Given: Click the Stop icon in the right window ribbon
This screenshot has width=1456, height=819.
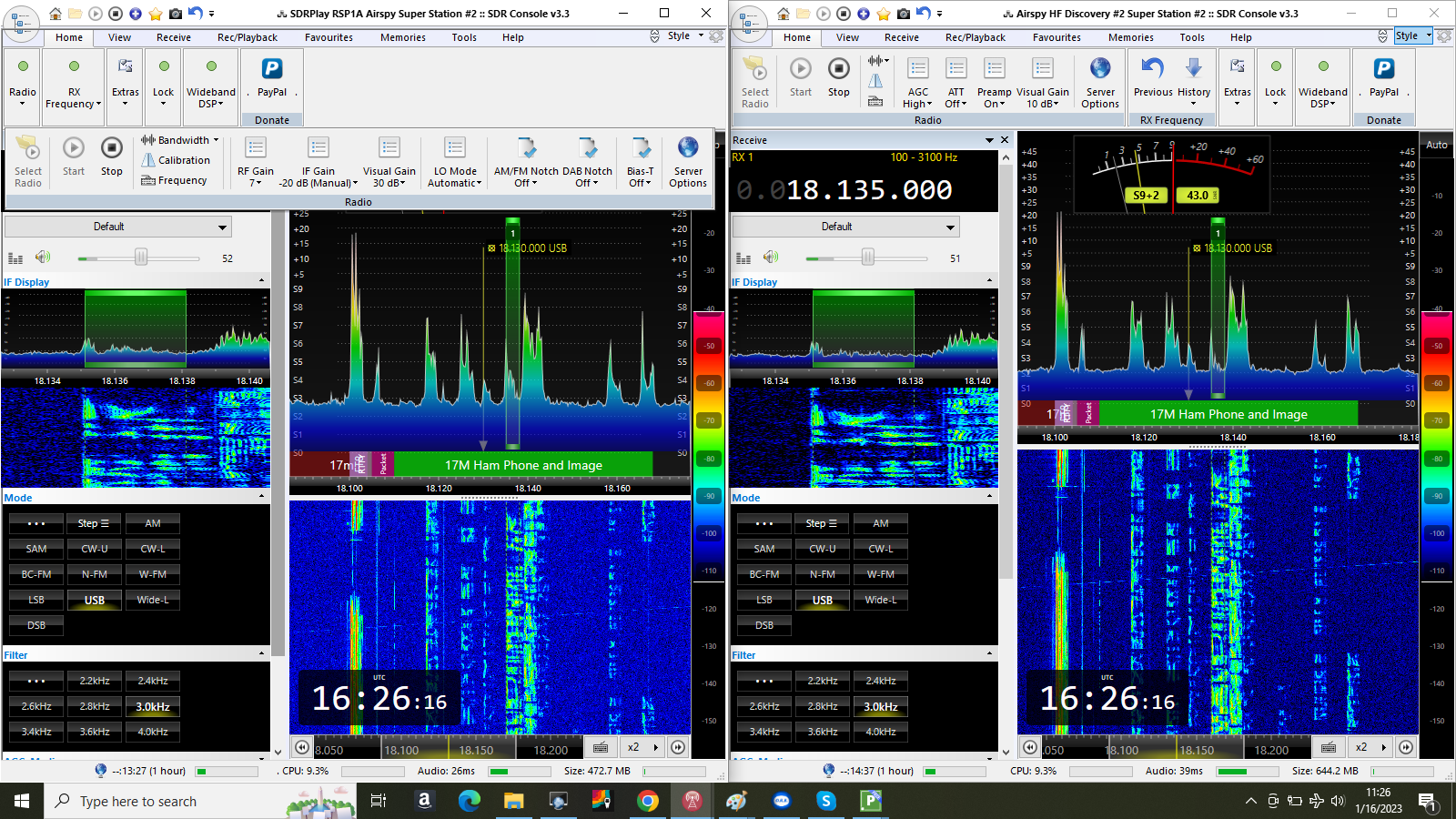Looking at the screenshot, I should [838, 69].
